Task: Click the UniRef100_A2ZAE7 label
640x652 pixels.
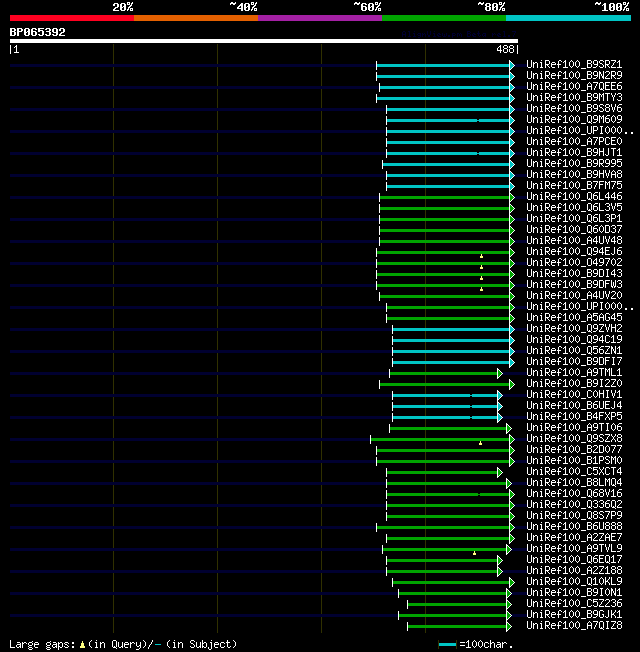Action: coord(574,537)
